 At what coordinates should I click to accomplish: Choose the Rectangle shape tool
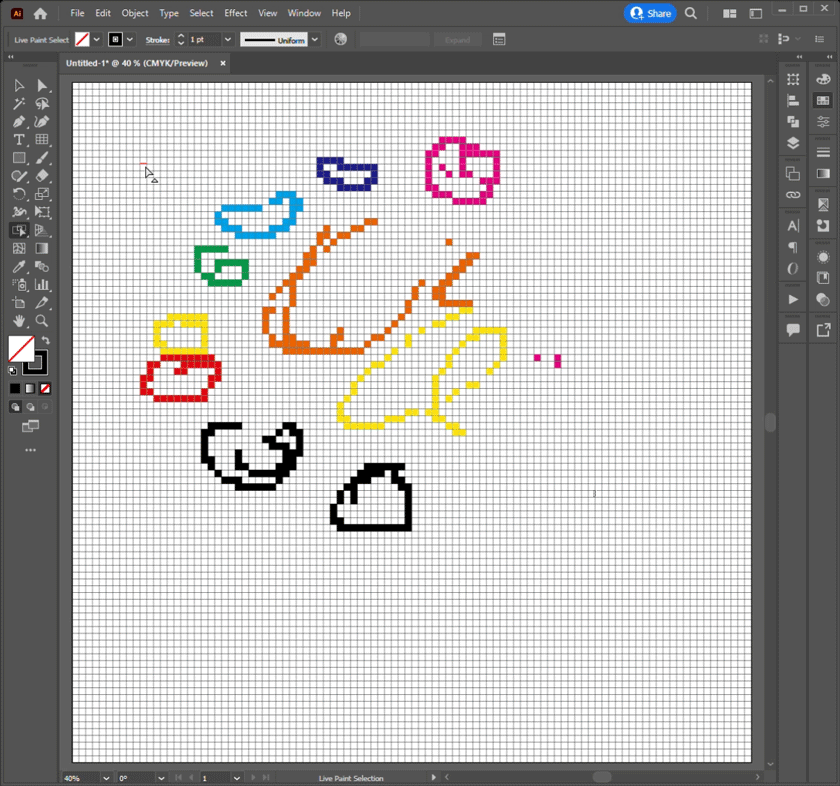[19, 158]
